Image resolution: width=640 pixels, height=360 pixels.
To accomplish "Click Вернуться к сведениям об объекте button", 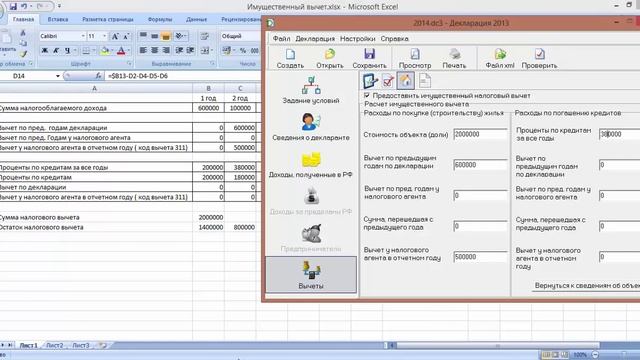I will tap(586, 286).
